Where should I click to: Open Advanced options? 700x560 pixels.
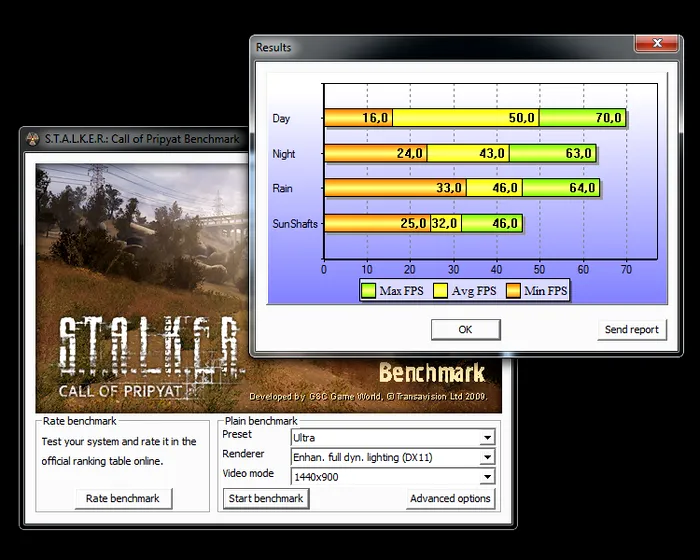point(450,498)
